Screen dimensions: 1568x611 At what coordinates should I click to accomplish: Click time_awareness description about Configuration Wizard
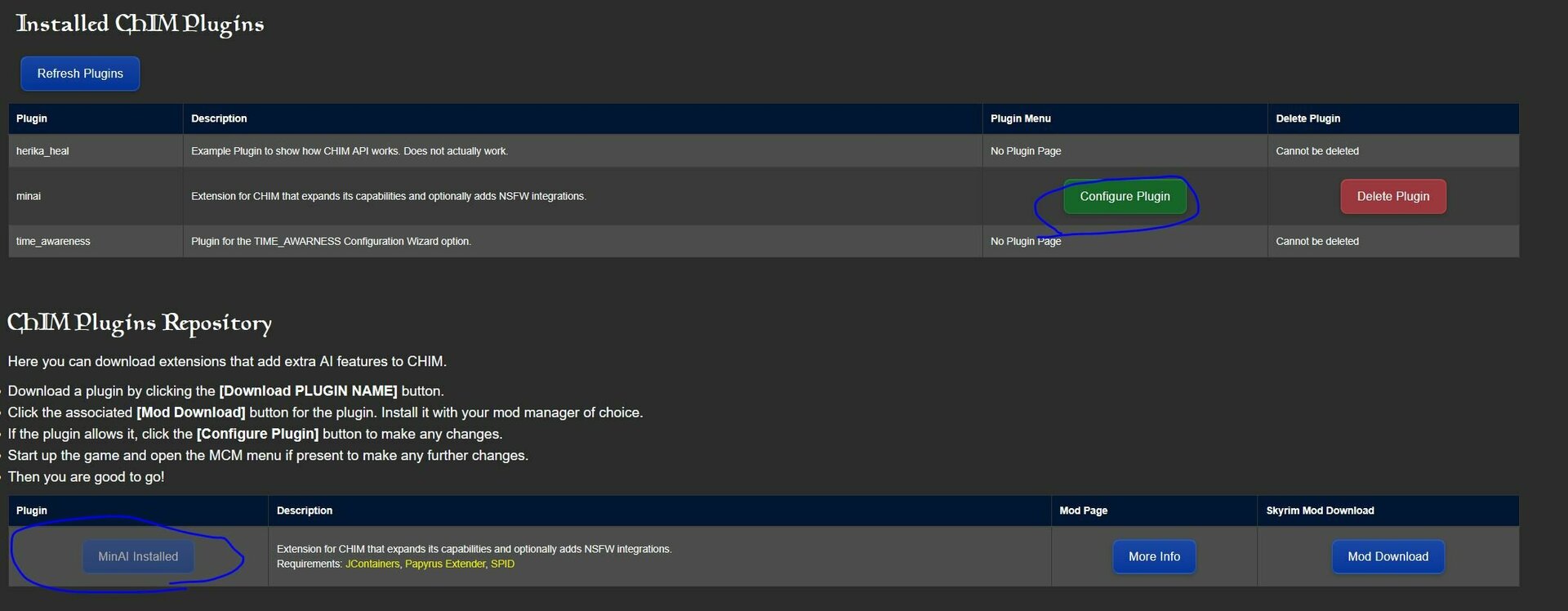tap(331, 241)
